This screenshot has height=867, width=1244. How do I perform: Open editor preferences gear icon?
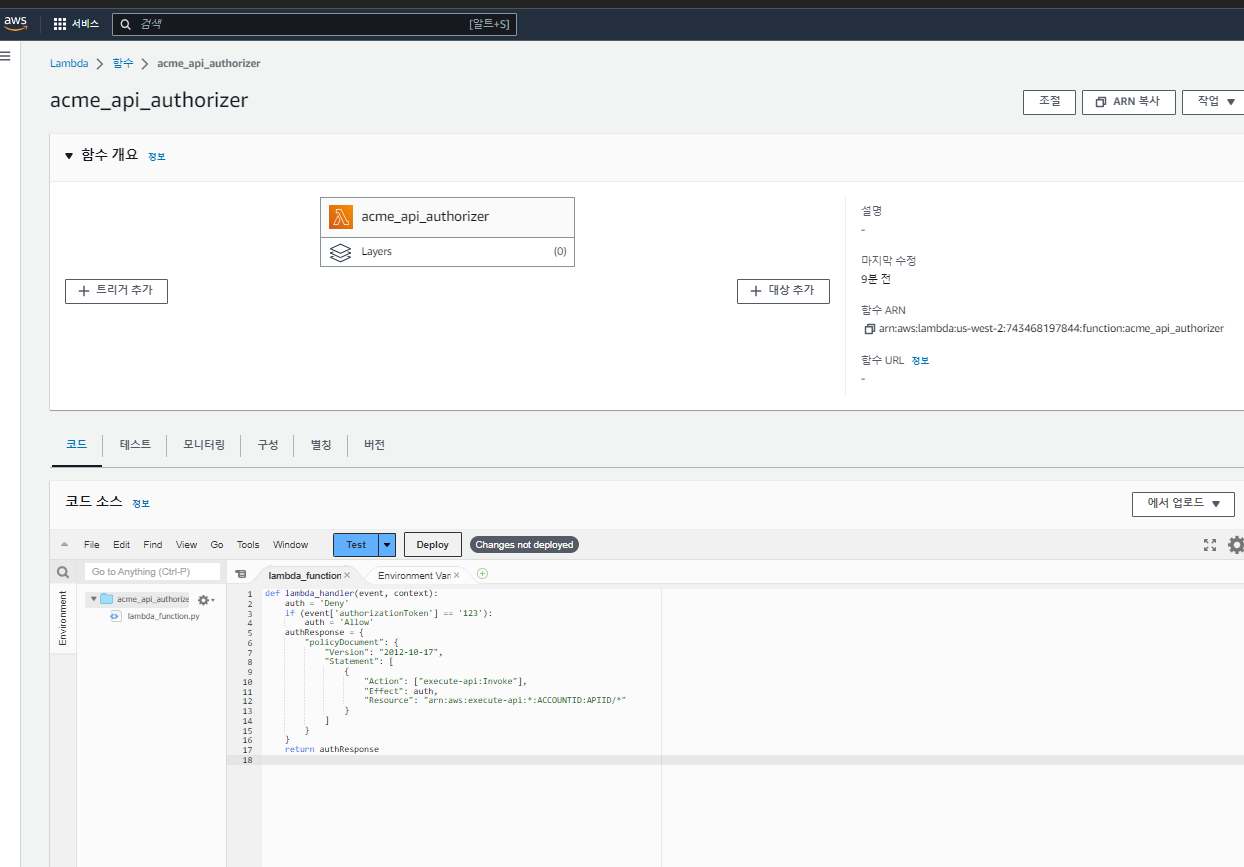click(1236, 545)
